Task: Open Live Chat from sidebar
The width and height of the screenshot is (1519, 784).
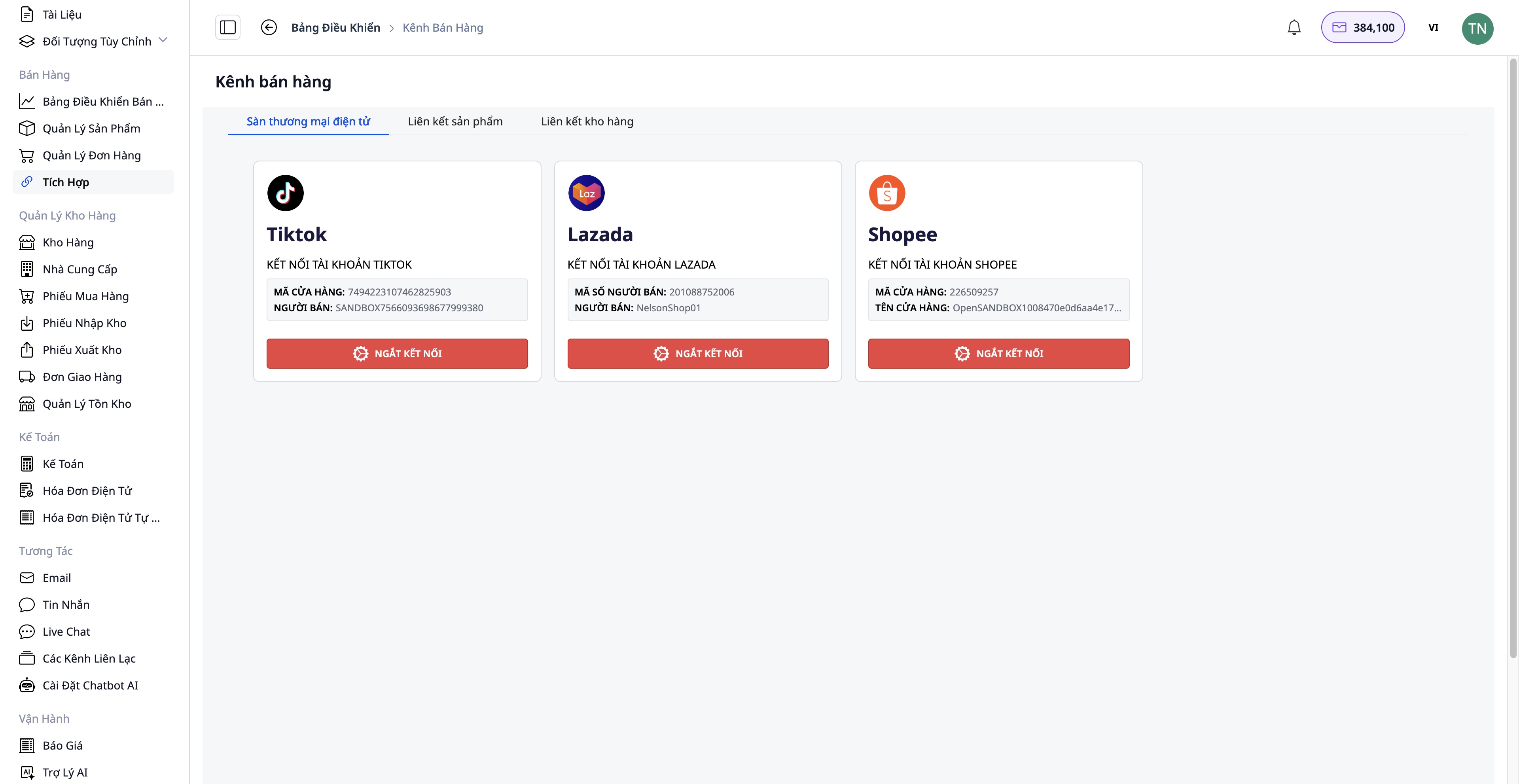Action: [x=66, y=631]
